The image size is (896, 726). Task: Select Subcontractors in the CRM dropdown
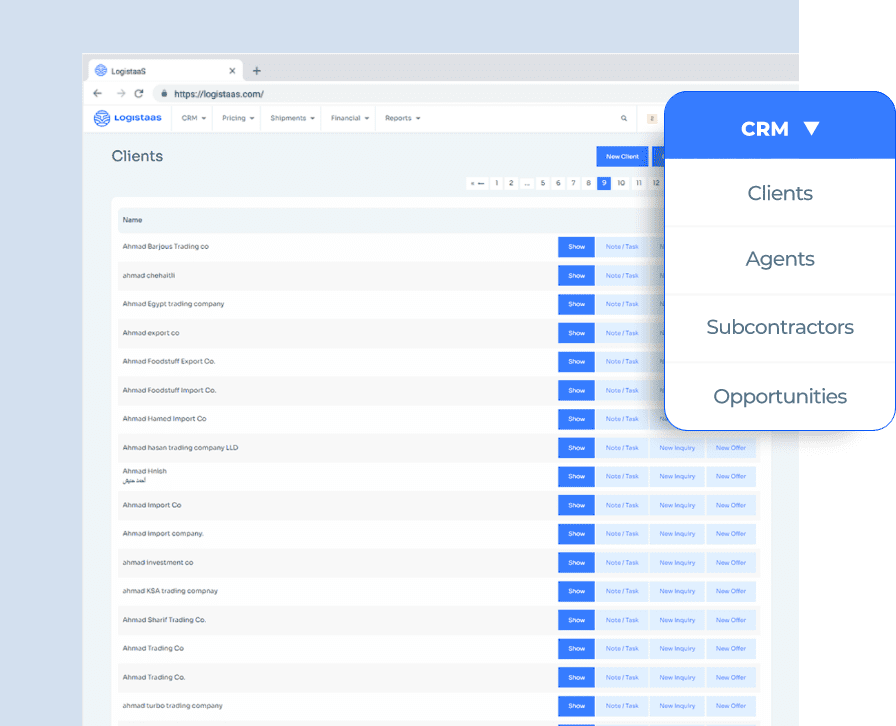780,327
